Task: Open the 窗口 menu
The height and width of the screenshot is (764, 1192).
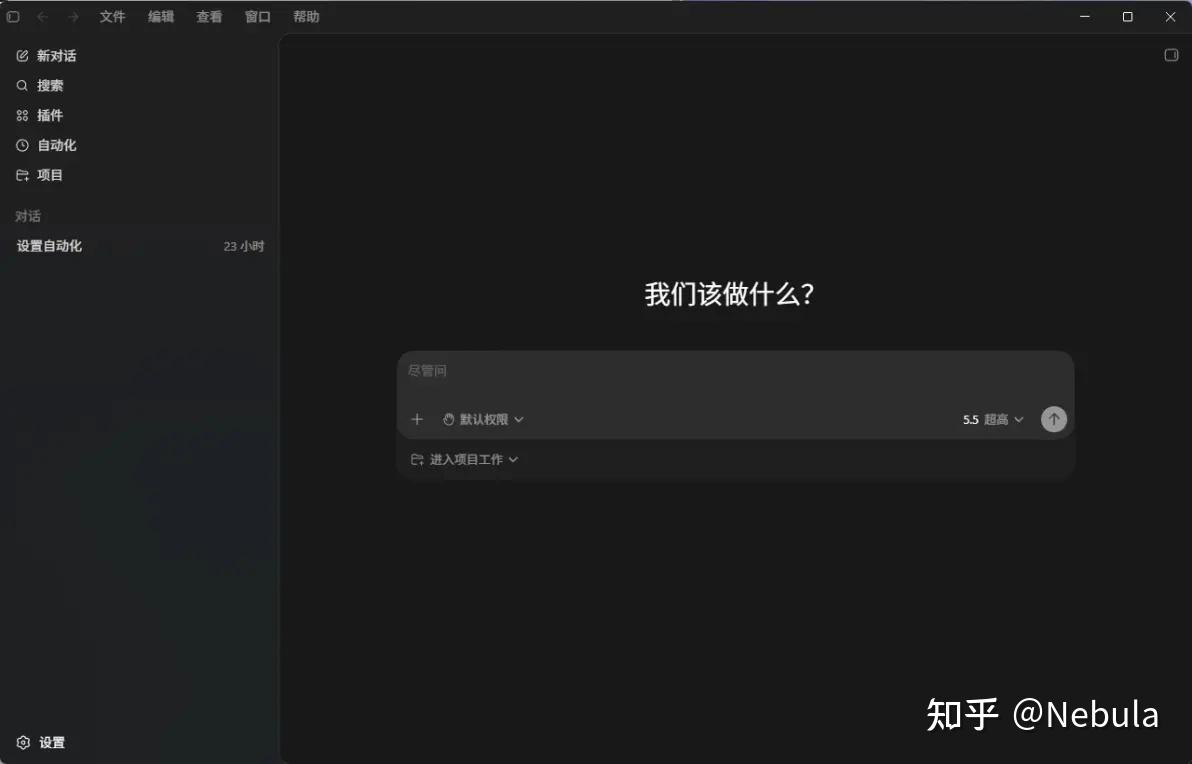Action: click(x=258, y=17)
